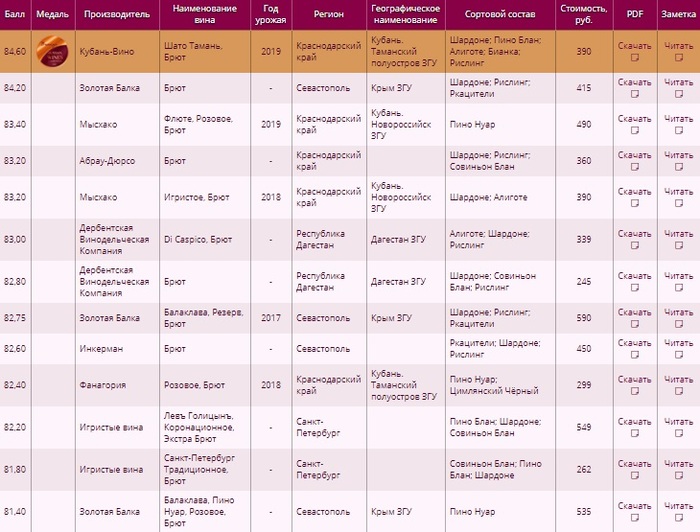This screenshot has width=700, height=532.
Task: Sort by Производитель column header
Action: (x=117, y=14)
